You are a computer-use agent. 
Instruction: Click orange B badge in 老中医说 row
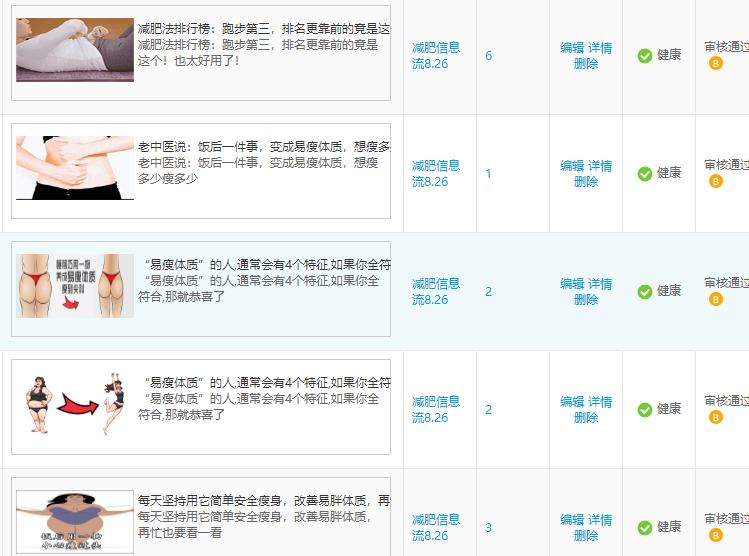point(715,181)
